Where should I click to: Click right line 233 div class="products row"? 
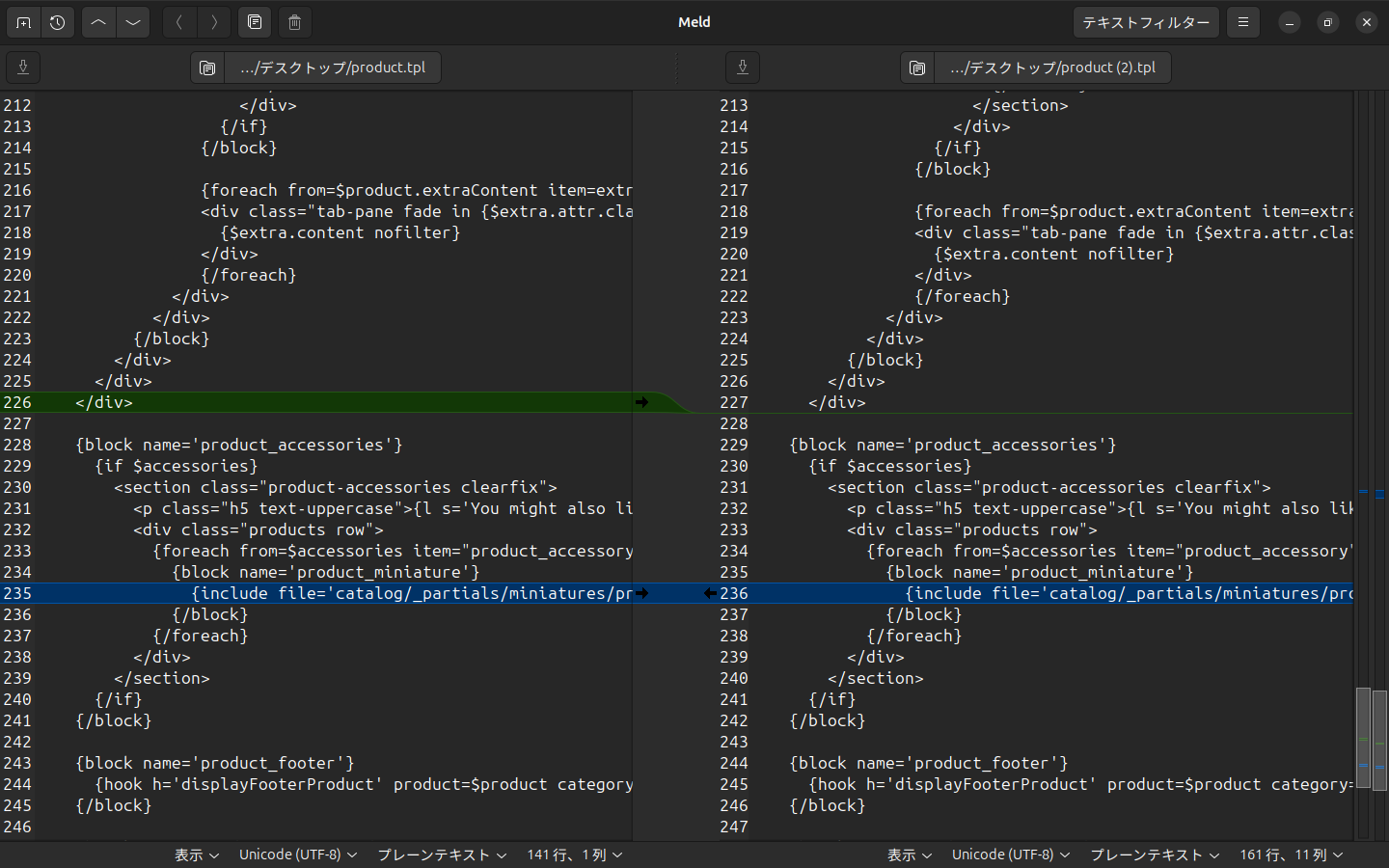(x=972, y=529)
